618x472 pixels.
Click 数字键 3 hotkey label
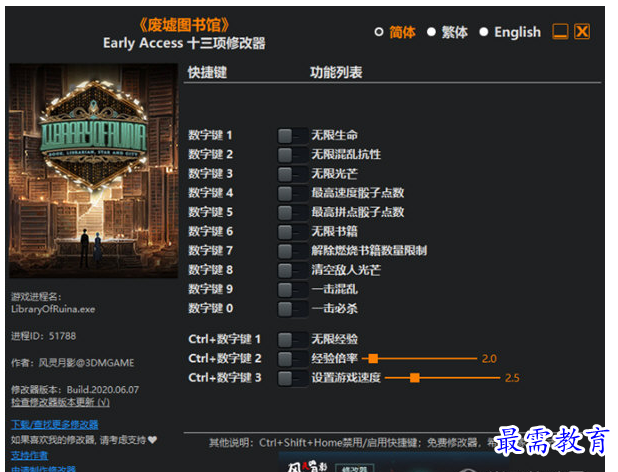pos(210,174)
